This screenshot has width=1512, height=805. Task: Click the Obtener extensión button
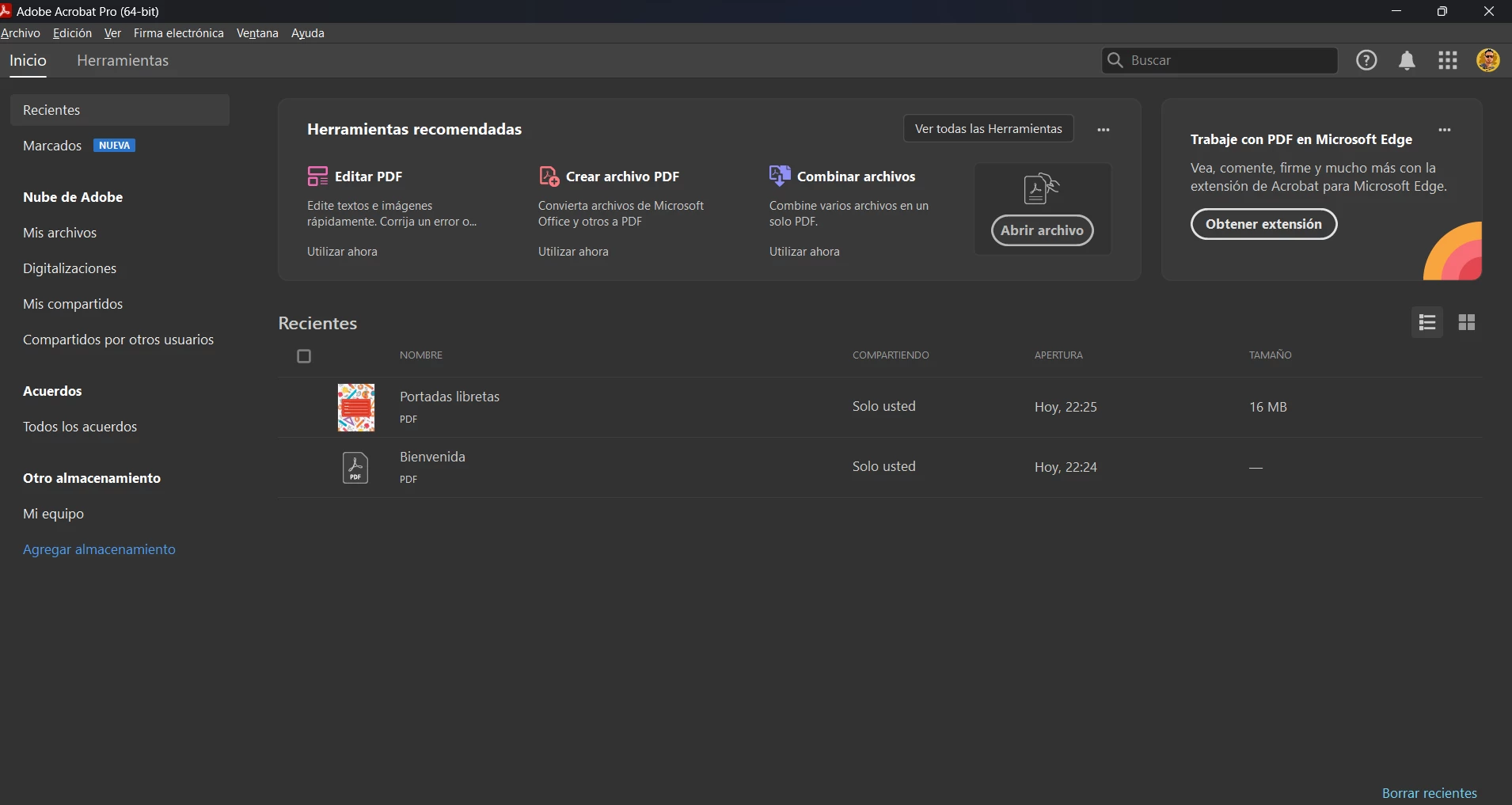point(1263,224)
